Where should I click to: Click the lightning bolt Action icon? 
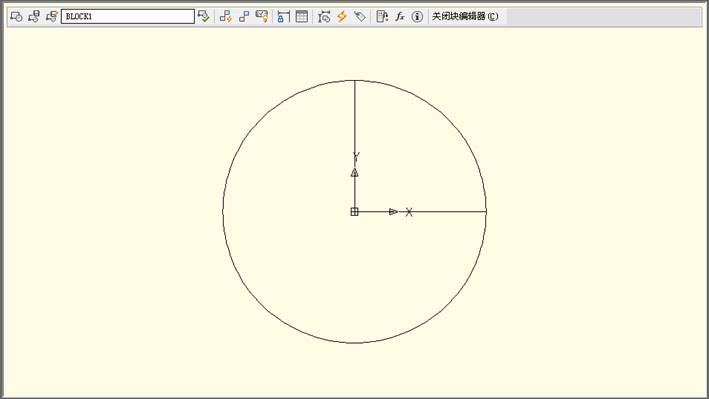[x=342, y=17]
